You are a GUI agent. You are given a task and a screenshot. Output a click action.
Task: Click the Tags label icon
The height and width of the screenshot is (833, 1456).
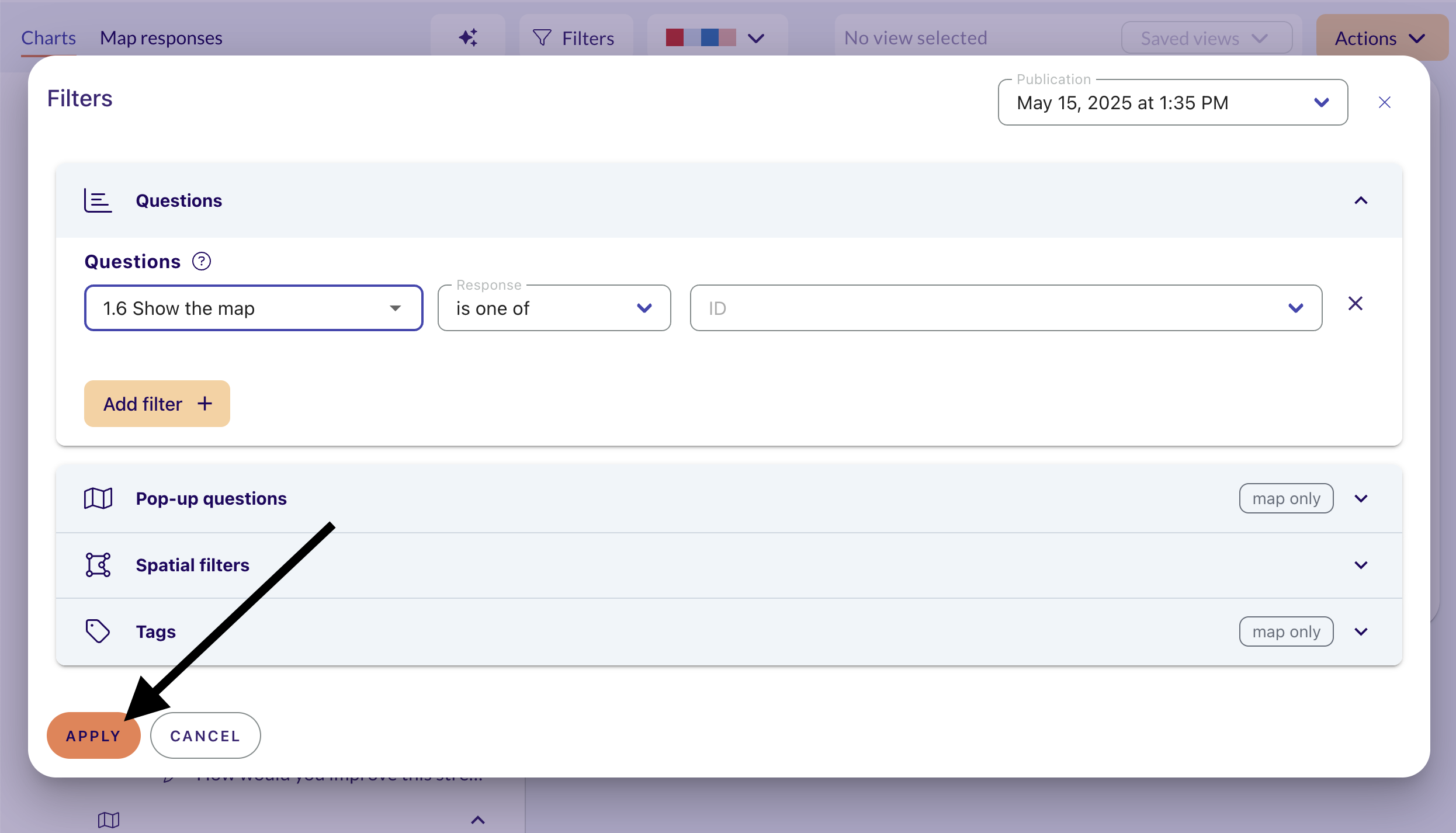98,631
